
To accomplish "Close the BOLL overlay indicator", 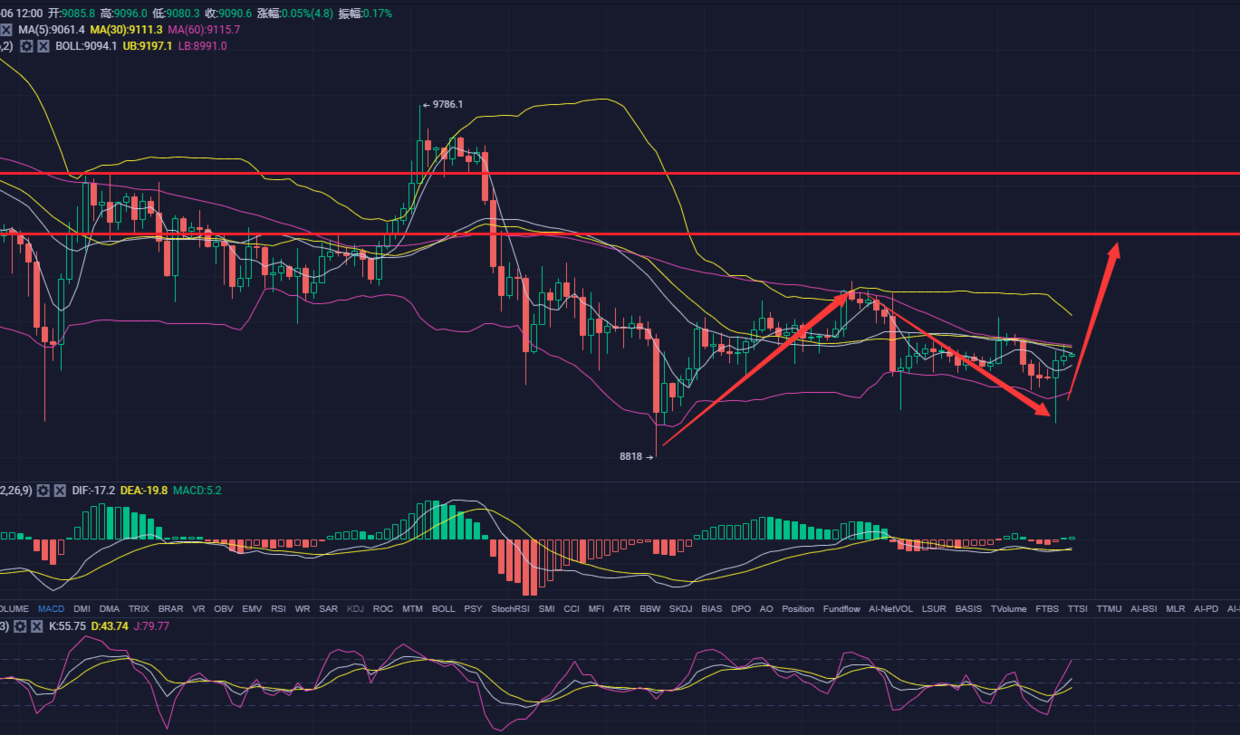I will 43,46.
